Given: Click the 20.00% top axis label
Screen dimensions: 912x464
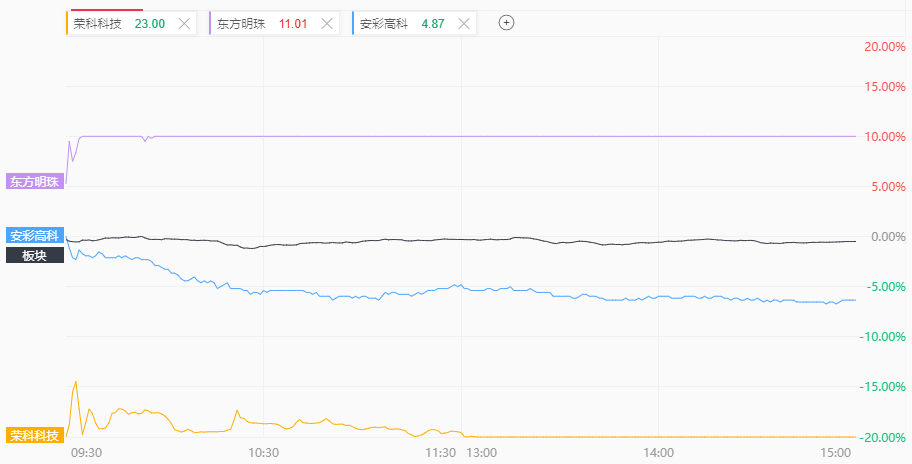Looking at the screenshot, I should coord(884,47).
